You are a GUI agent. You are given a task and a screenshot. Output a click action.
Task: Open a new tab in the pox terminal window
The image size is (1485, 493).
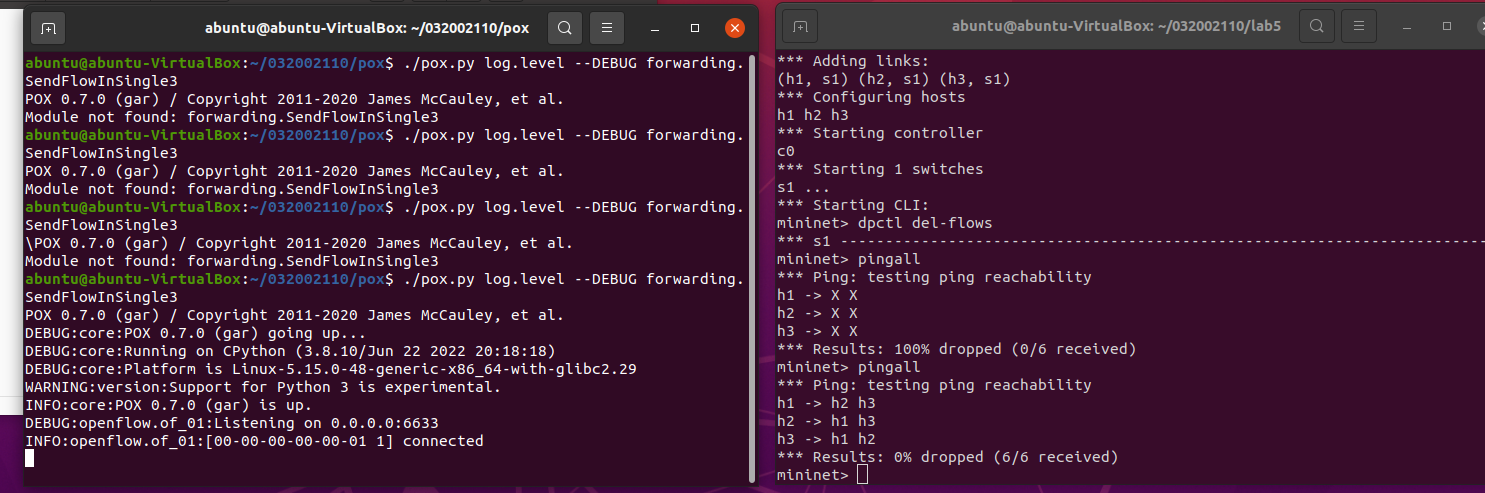click(48, 28)
